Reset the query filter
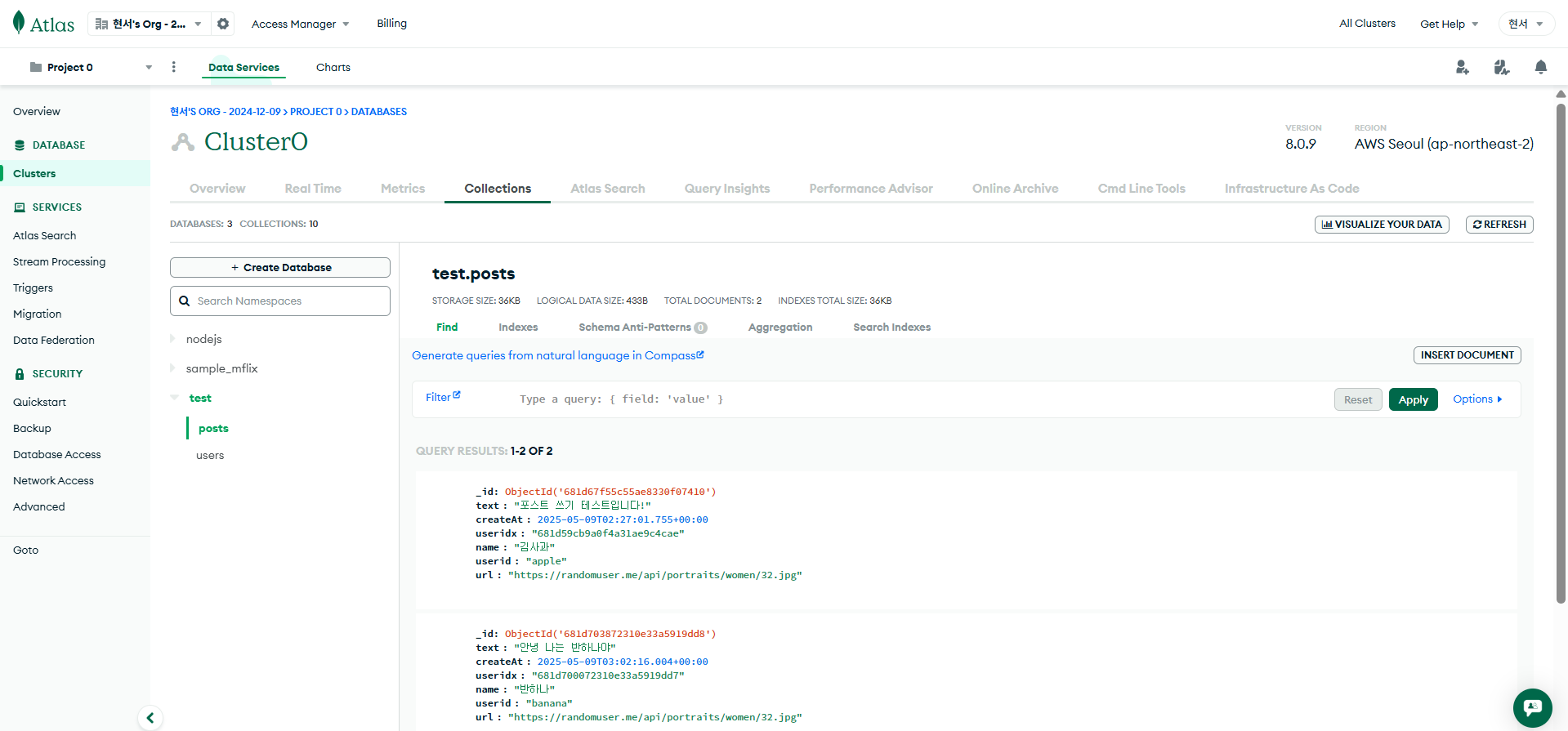Viewport: 1568px width, 731px height. click(1358, 399)
